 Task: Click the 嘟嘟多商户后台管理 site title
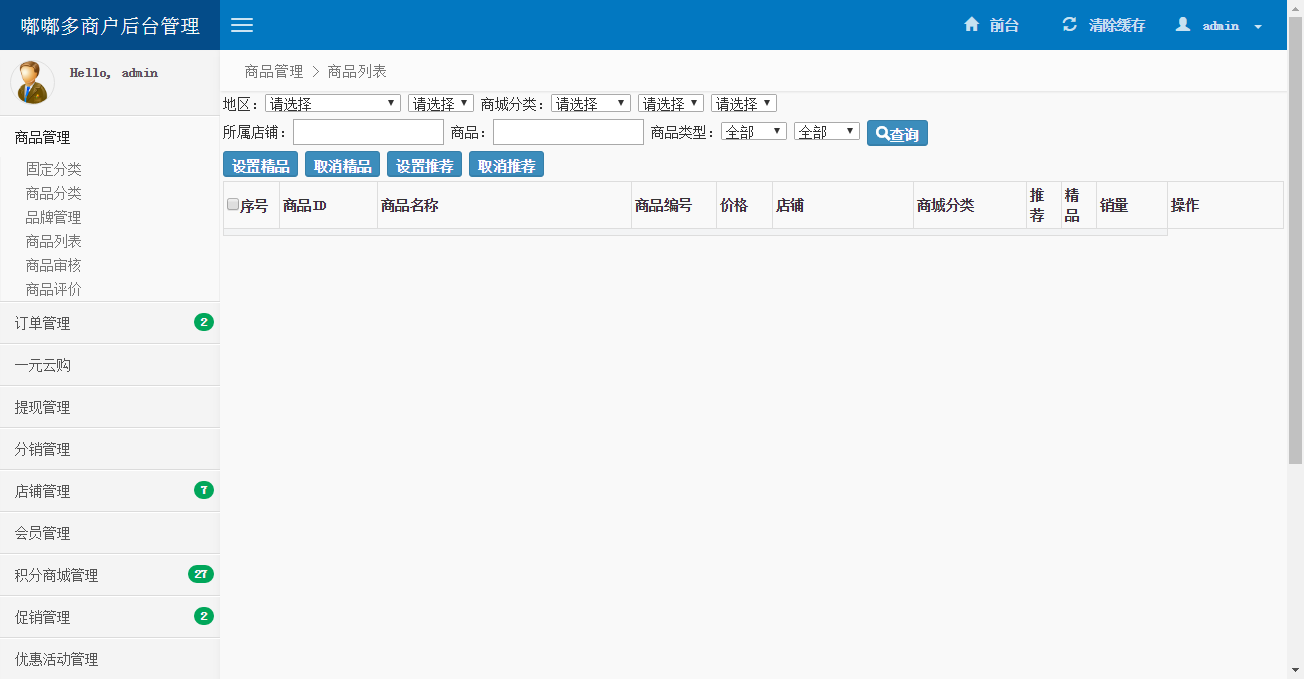click(x=110, y=26)
